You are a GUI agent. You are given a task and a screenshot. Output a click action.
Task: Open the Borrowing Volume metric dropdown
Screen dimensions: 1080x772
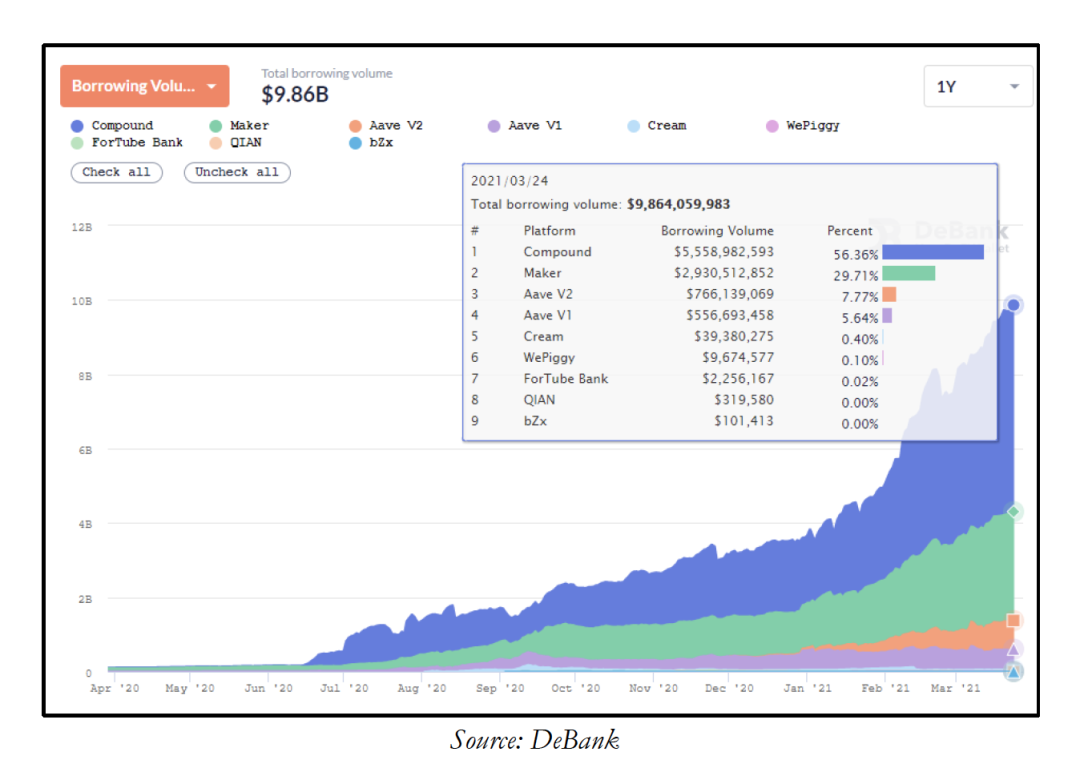145,86
